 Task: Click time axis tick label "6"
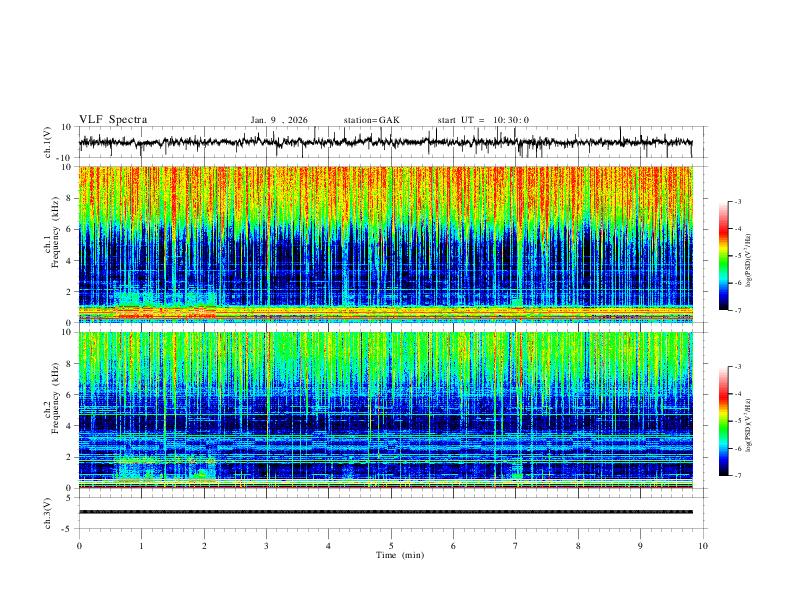coord(453,546)
